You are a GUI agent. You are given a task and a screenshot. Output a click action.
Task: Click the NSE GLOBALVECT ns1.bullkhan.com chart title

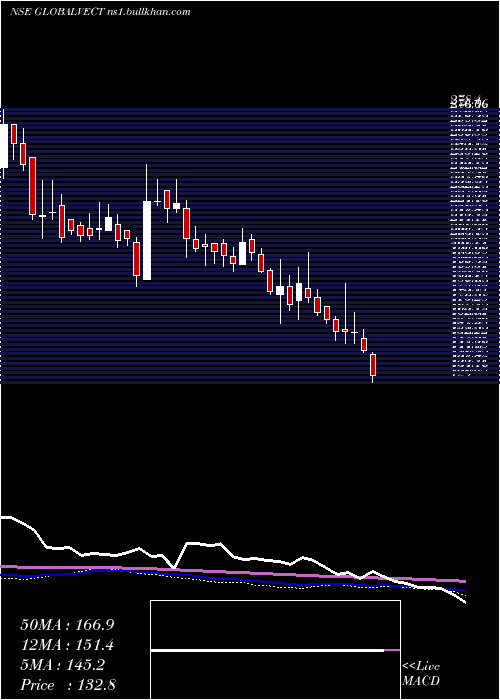(100, 12)
